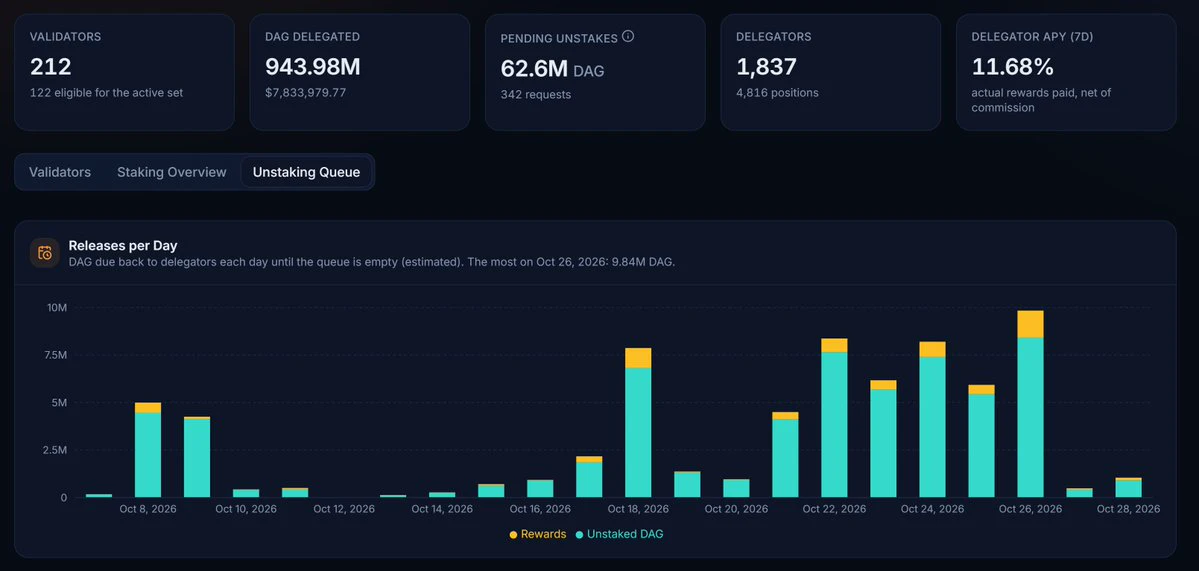Select the Unstaking Queue tab
1199x571 pixels.
[306, 172]
